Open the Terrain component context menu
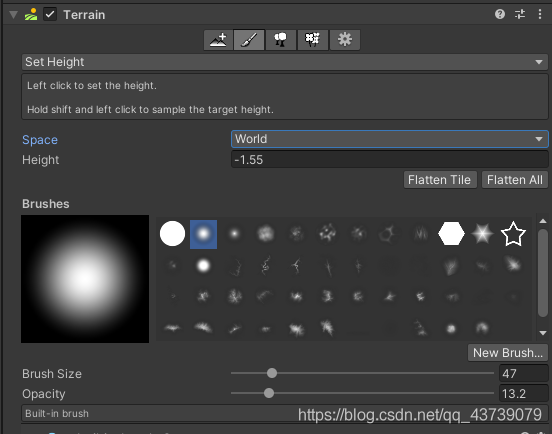This screenshot has height=434, width=552. click(540, 14)
